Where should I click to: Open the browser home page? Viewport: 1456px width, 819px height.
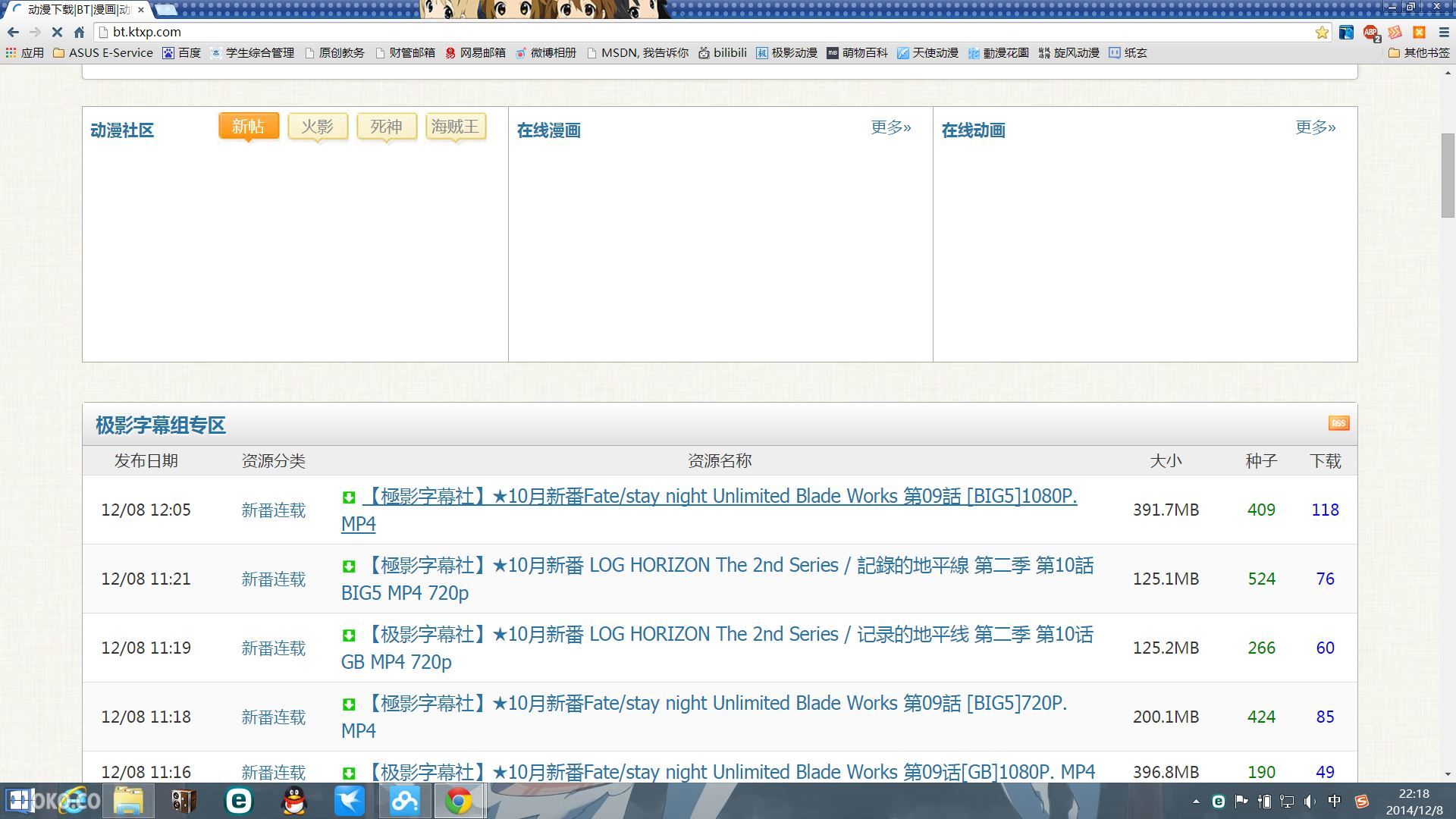coord(79,32)
